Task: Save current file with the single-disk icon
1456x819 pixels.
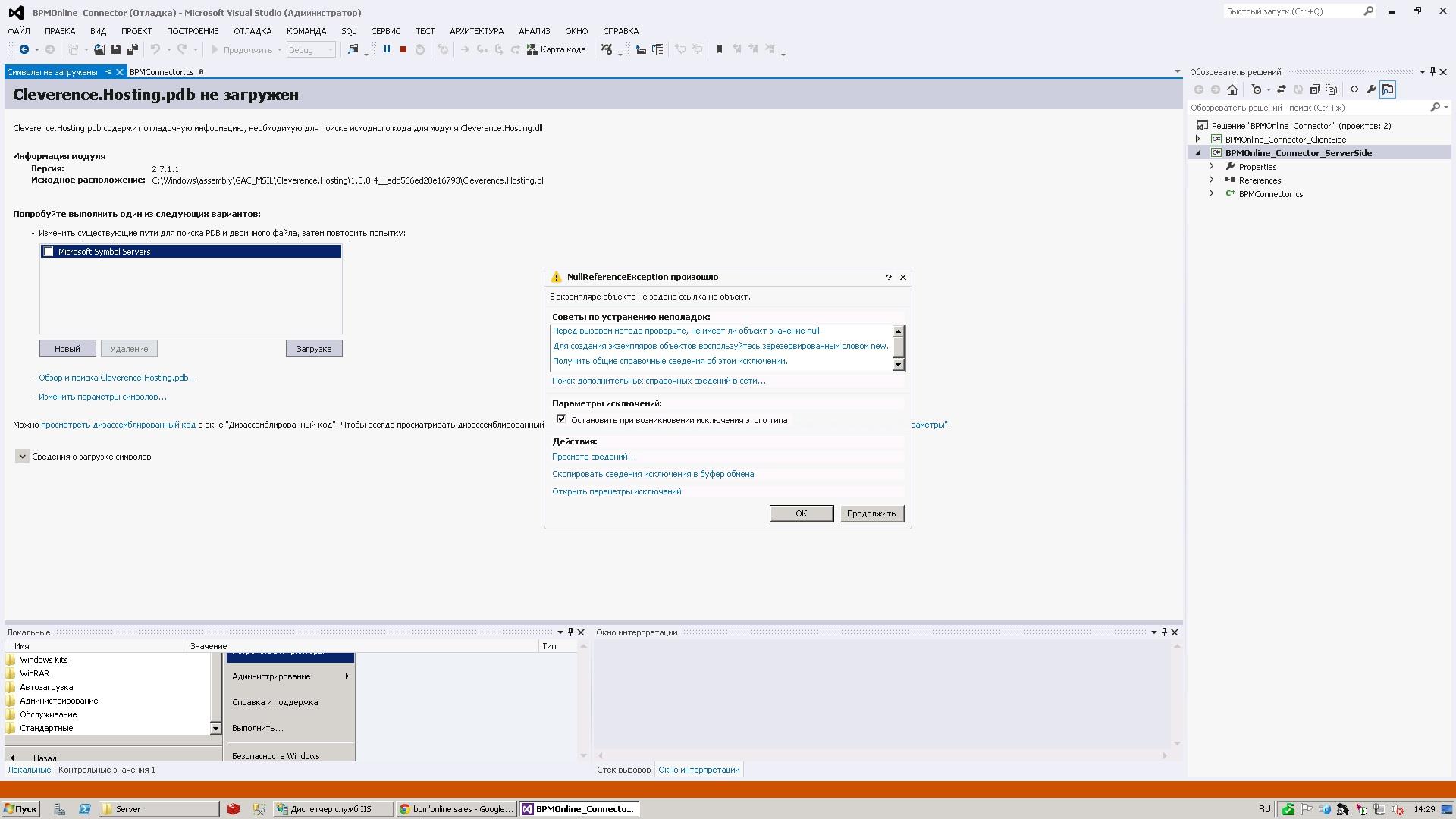Action: coord(116,49)
